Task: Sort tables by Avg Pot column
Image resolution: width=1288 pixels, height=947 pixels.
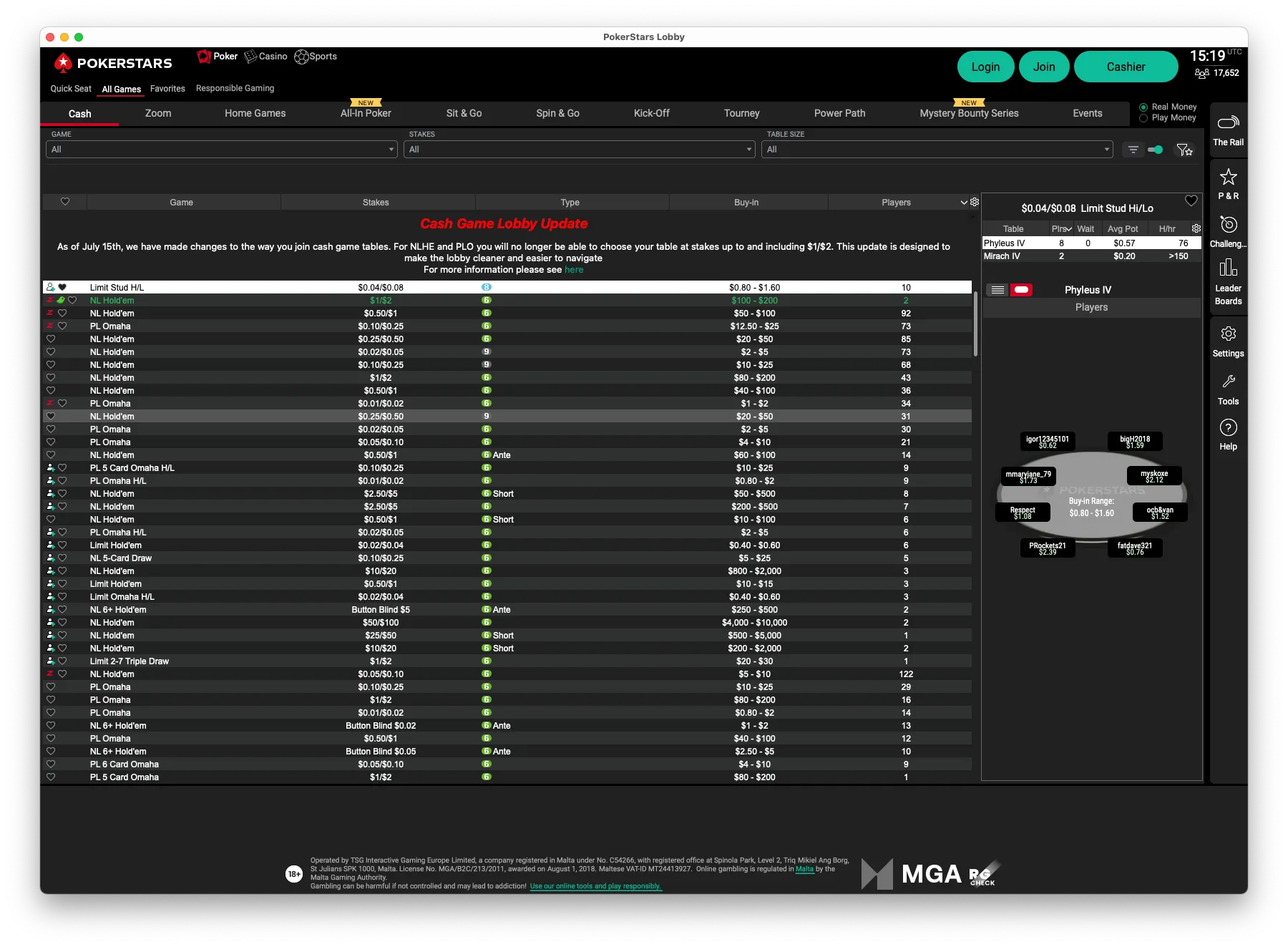Action: [x=1123, y=229]
